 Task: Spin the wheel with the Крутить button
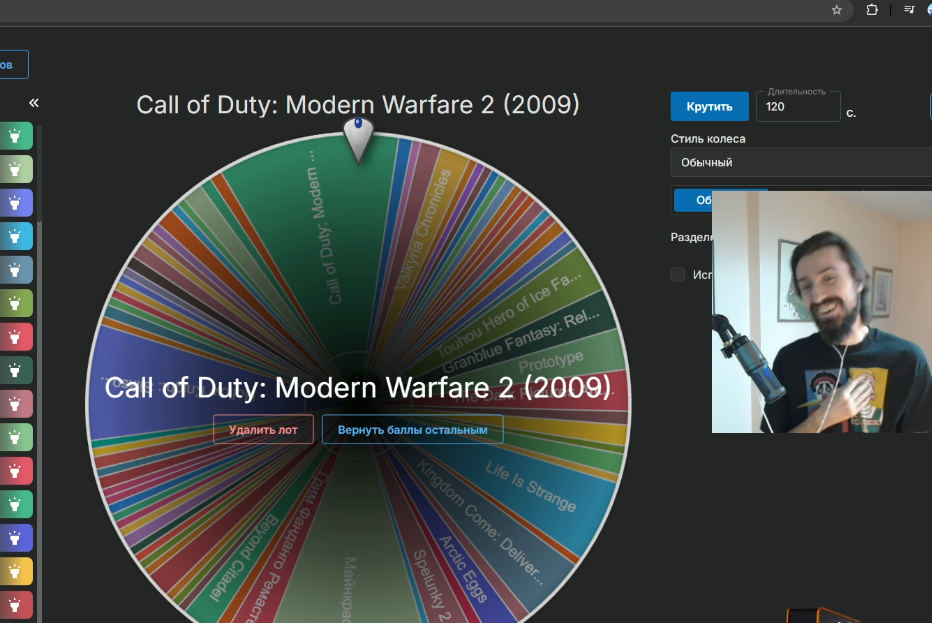(709, 106)
